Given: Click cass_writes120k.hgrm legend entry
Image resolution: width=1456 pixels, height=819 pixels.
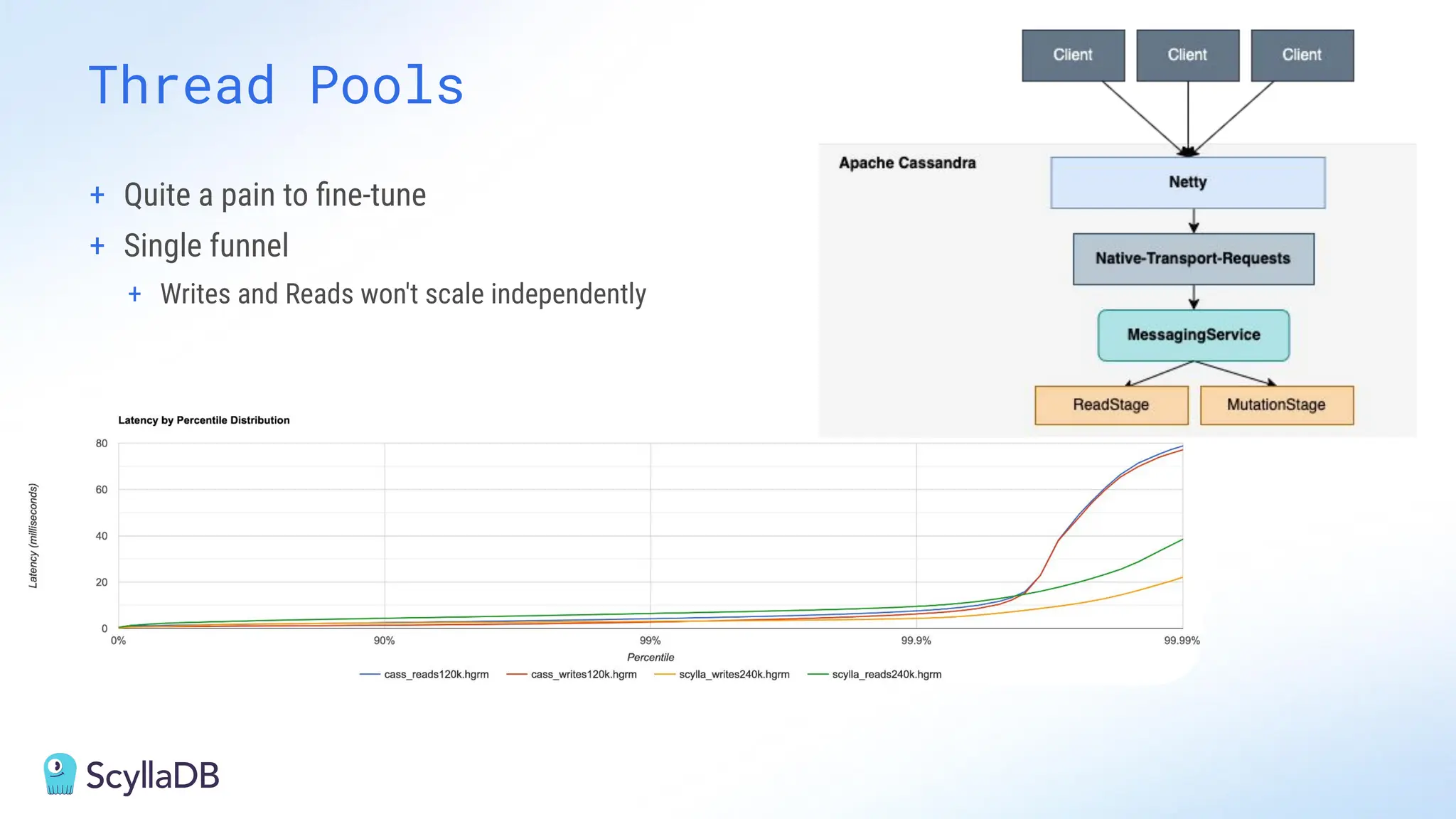Looking at the screenshot, I should pyautogui.click(x=583, y=674).
